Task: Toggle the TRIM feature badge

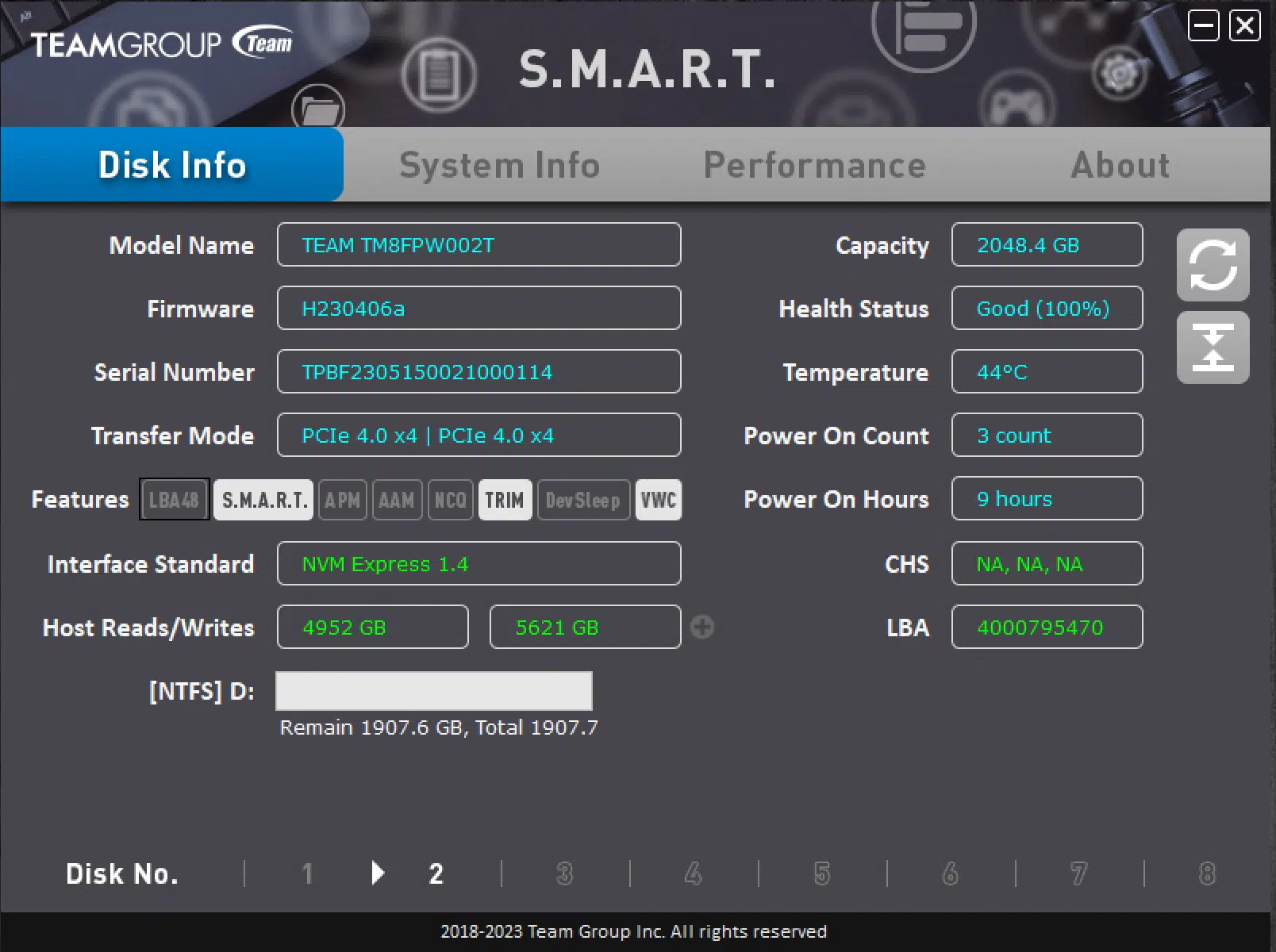Action: (505, 500)
